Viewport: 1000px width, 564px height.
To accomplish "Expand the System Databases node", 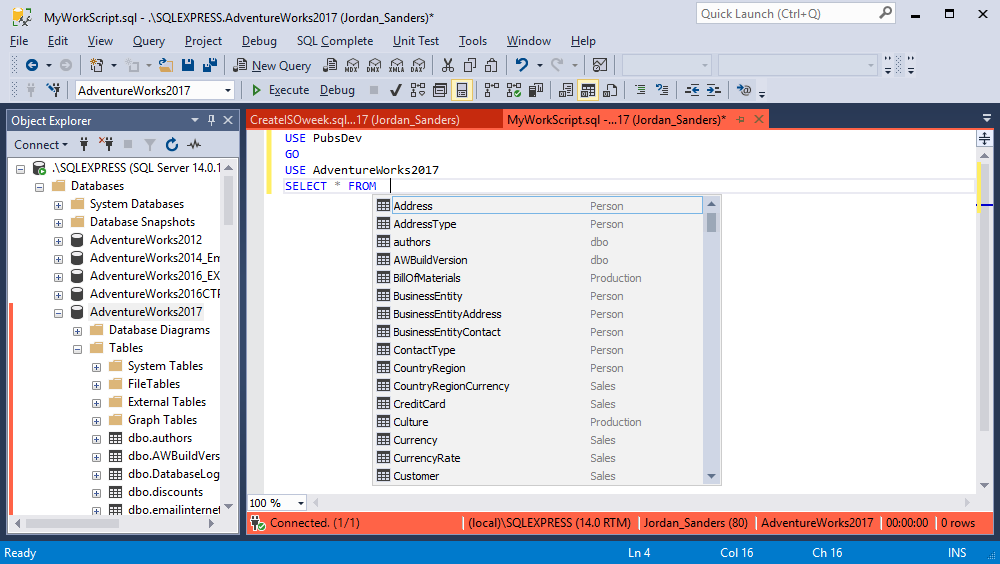I will tap(58, 205).
